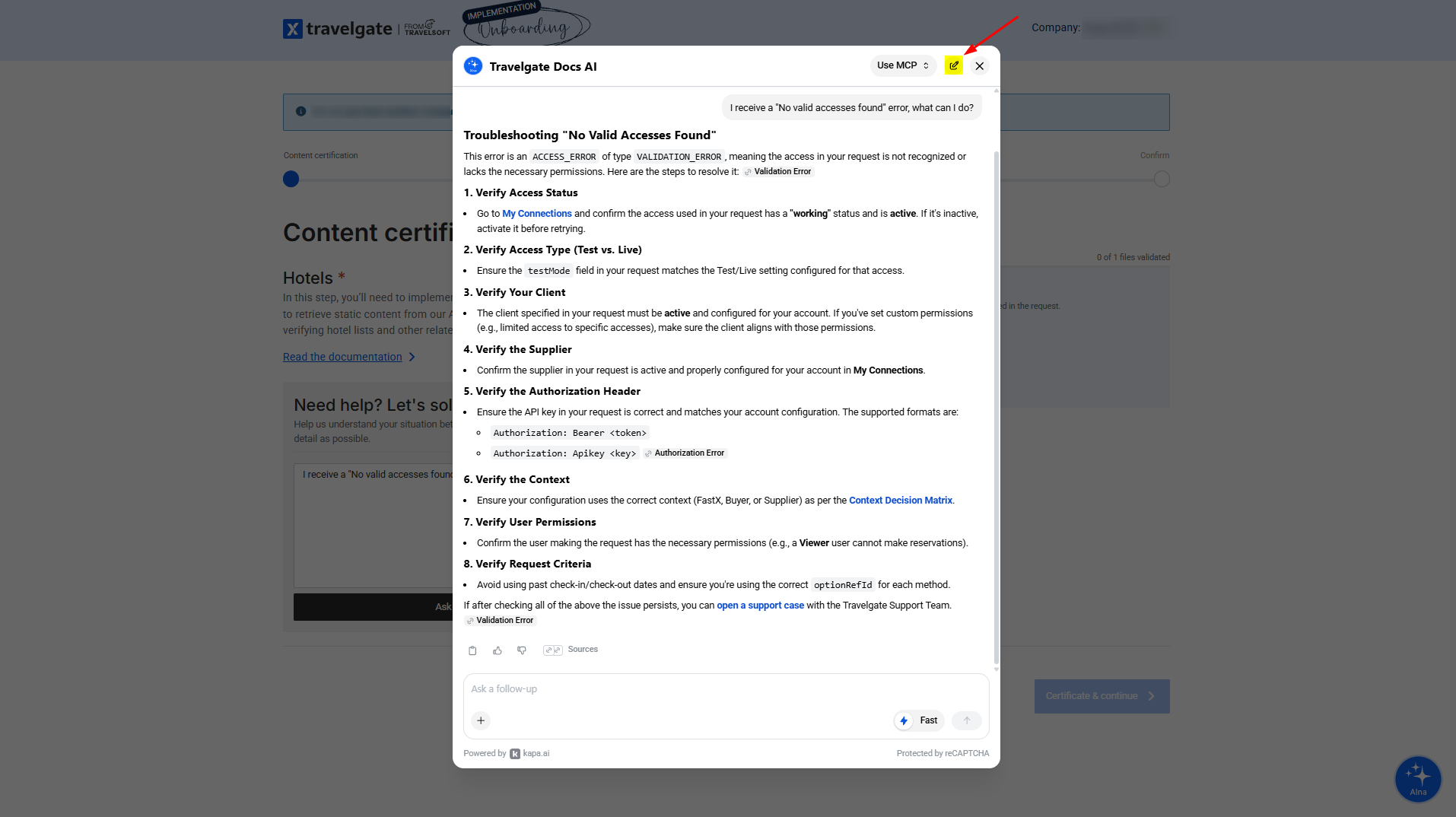Click the info icon in the banner
The image size is (1456, 817).
(x=301, y=112)
